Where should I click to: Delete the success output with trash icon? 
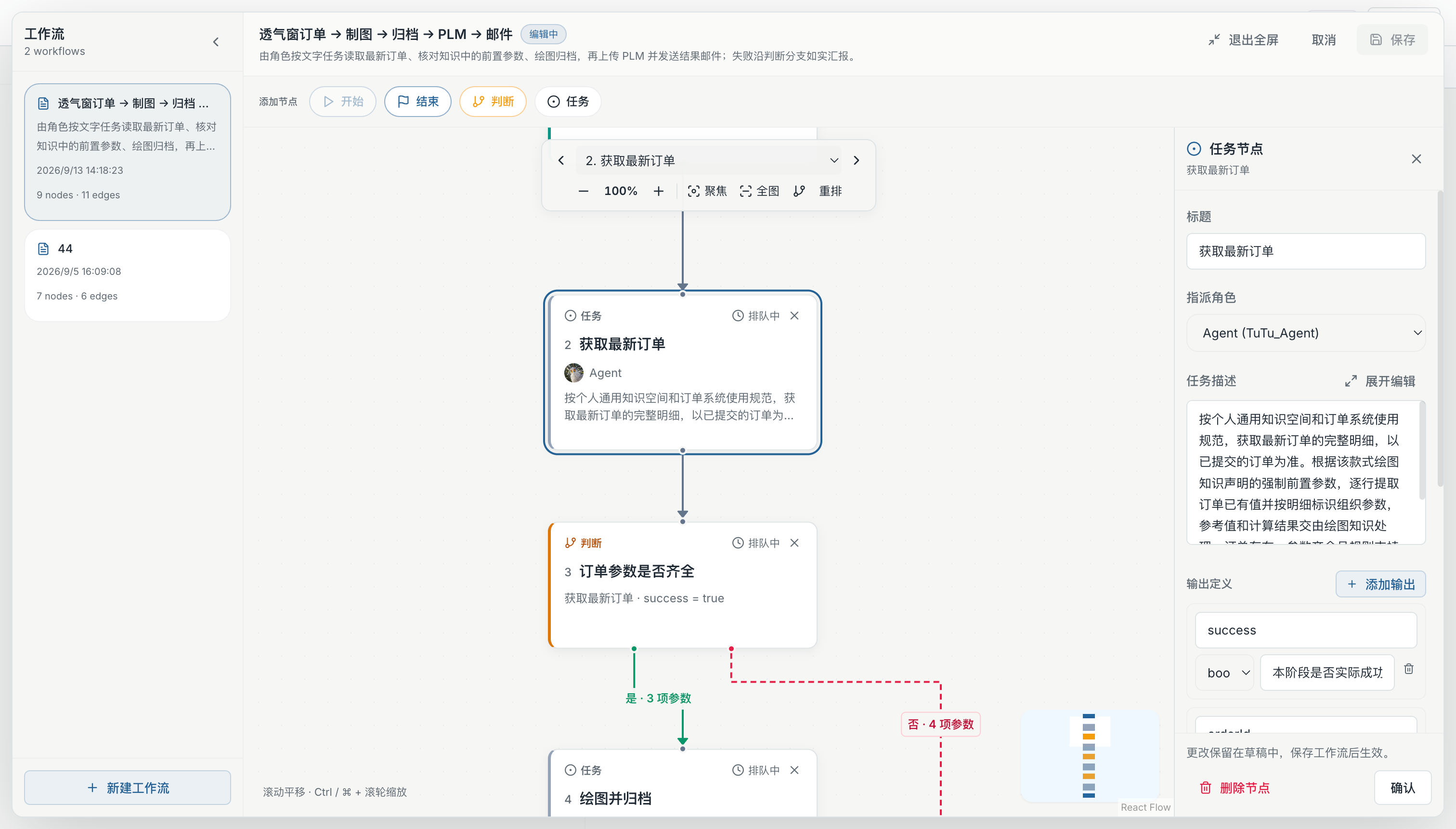point(1409,668)
